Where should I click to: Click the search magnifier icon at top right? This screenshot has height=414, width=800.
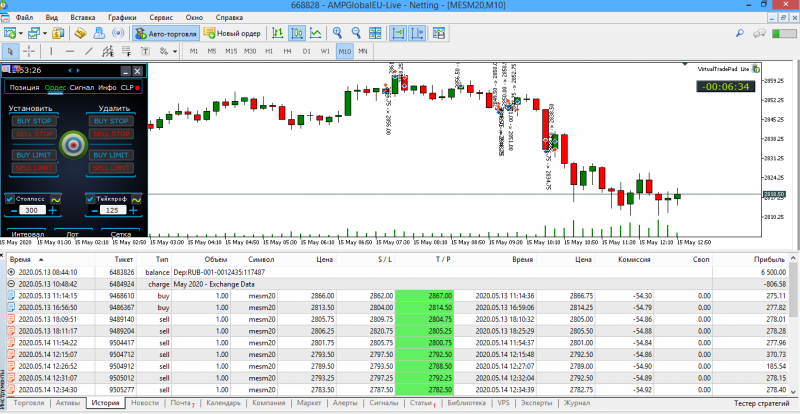(x=740, y=33)
